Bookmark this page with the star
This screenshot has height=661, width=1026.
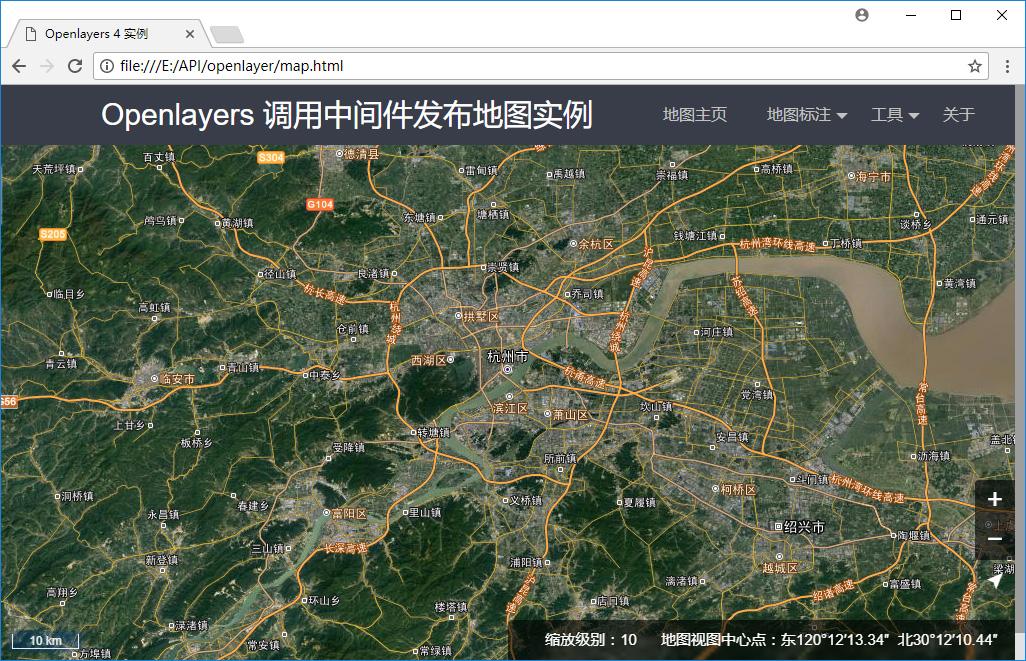point(975,66)
